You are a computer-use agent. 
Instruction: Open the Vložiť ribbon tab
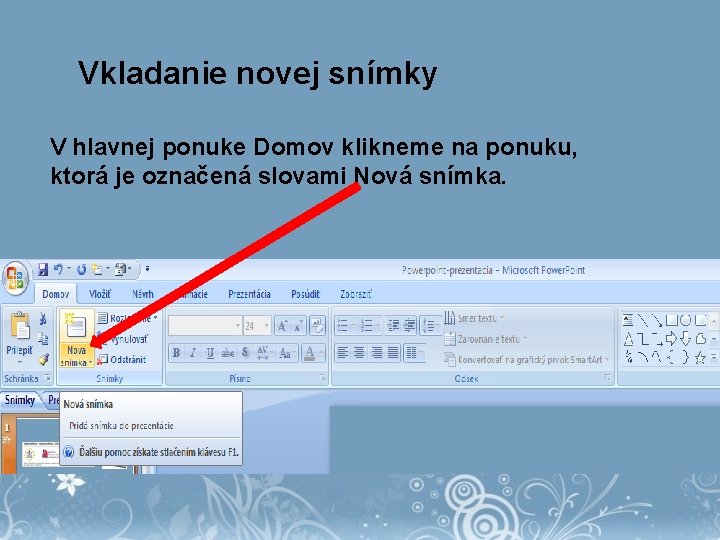pyautogui.click(x=100, y=294)
